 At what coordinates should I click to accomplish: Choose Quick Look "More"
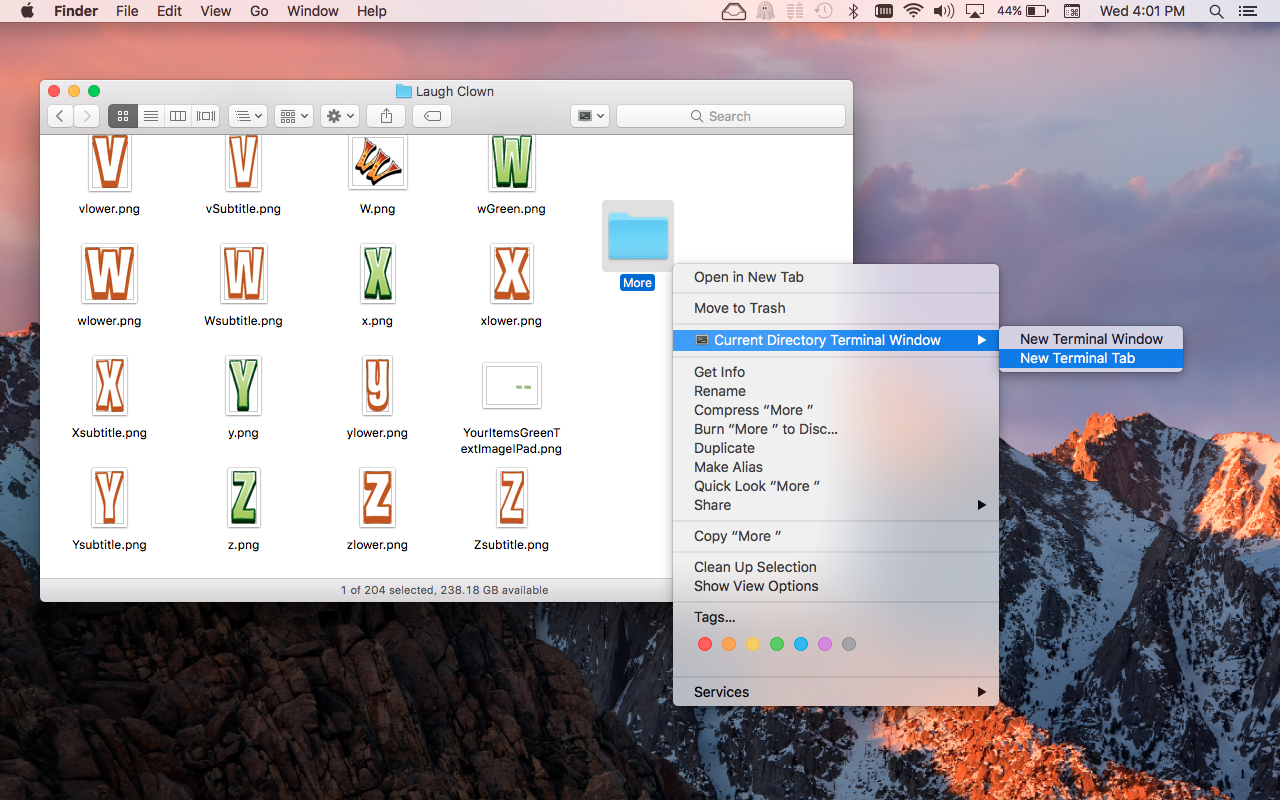click(836, 486)
